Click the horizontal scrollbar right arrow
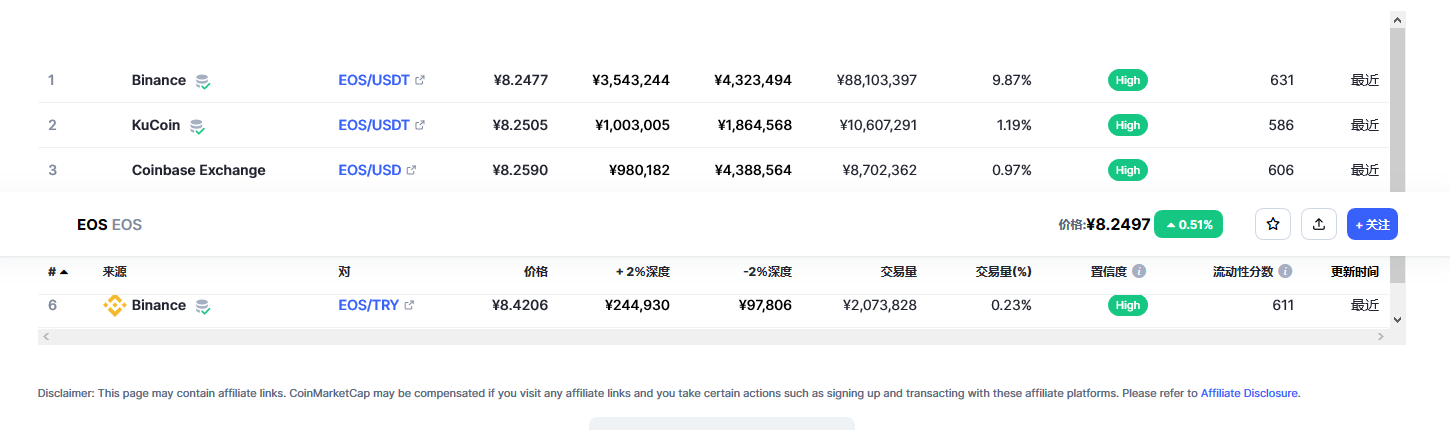Screen dimensions: 1450x430 (x=1381, y=337)
